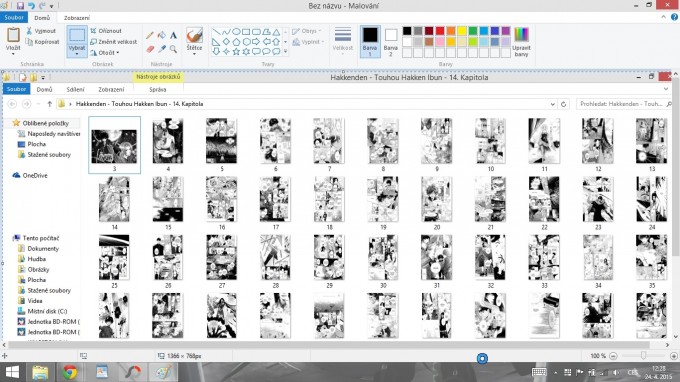
Task: Click Oříznout crop tool
Action: click(x=106, y=31)
